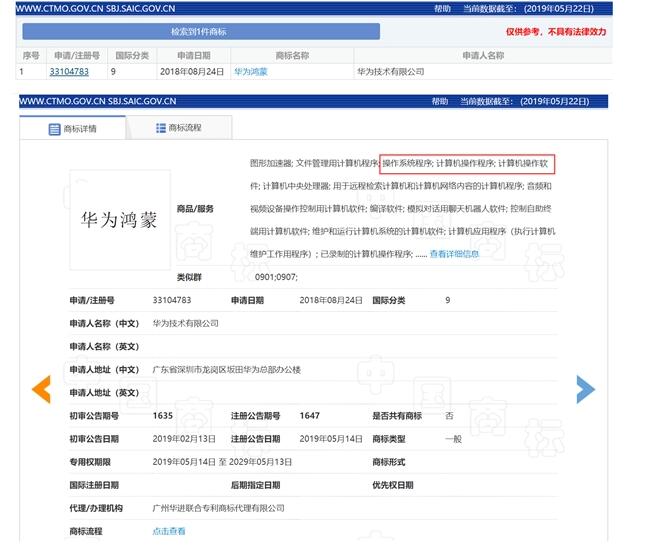Click the 商品/服务 label
The image size is (671, 547).
tap(195, 209)
